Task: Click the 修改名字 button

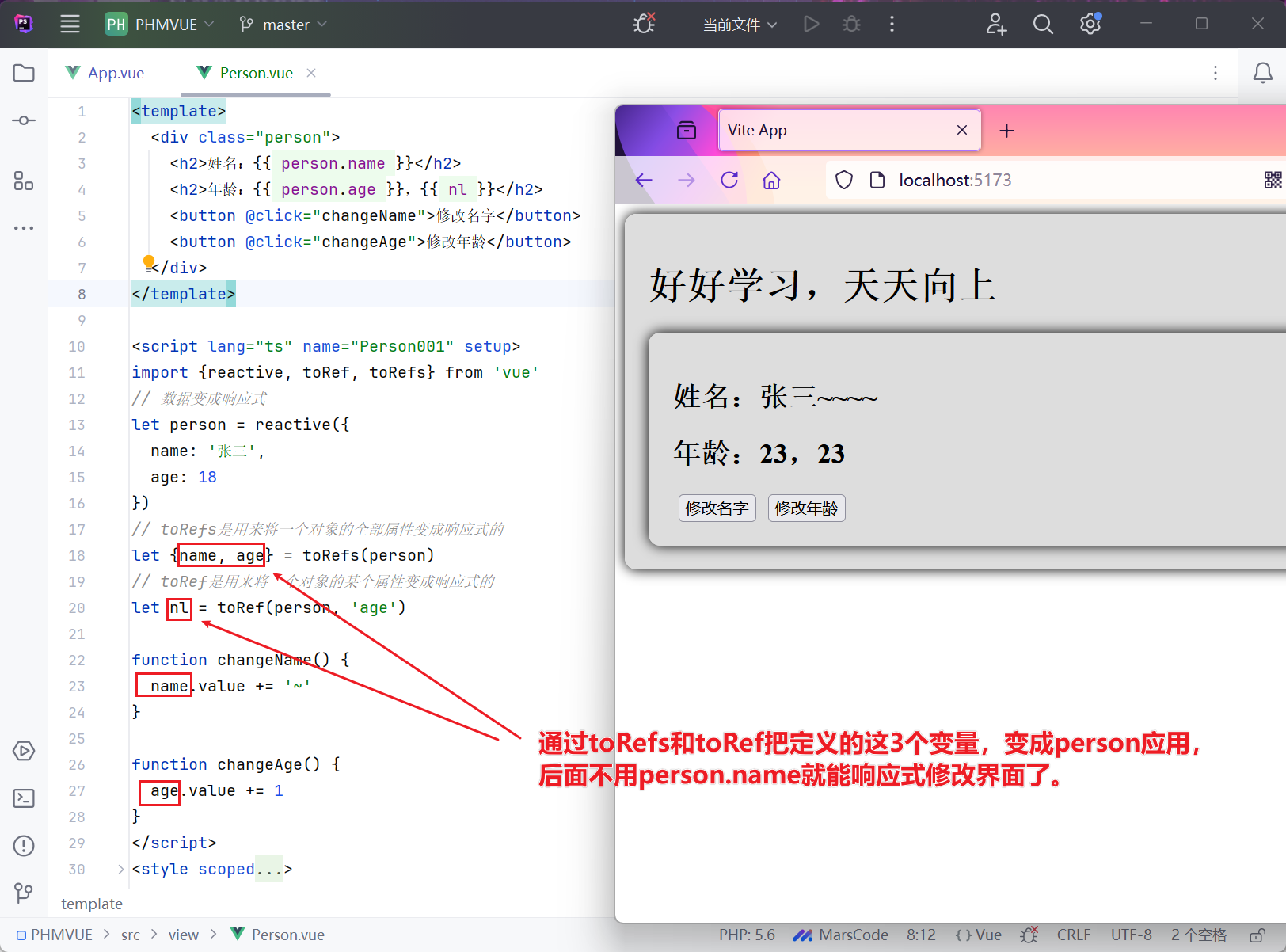Action: [x=717, y=508]
